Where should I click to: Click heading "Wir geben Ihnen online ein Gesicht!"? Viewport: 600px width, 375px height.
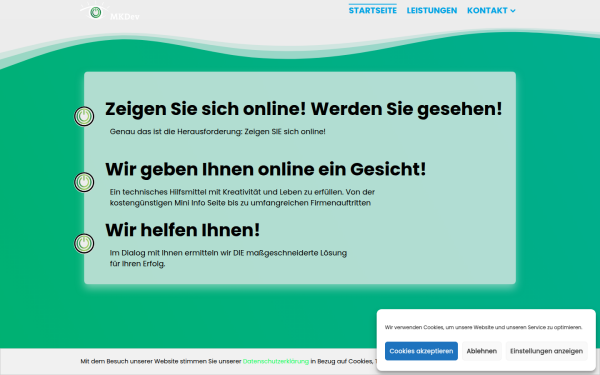(266, 170)
